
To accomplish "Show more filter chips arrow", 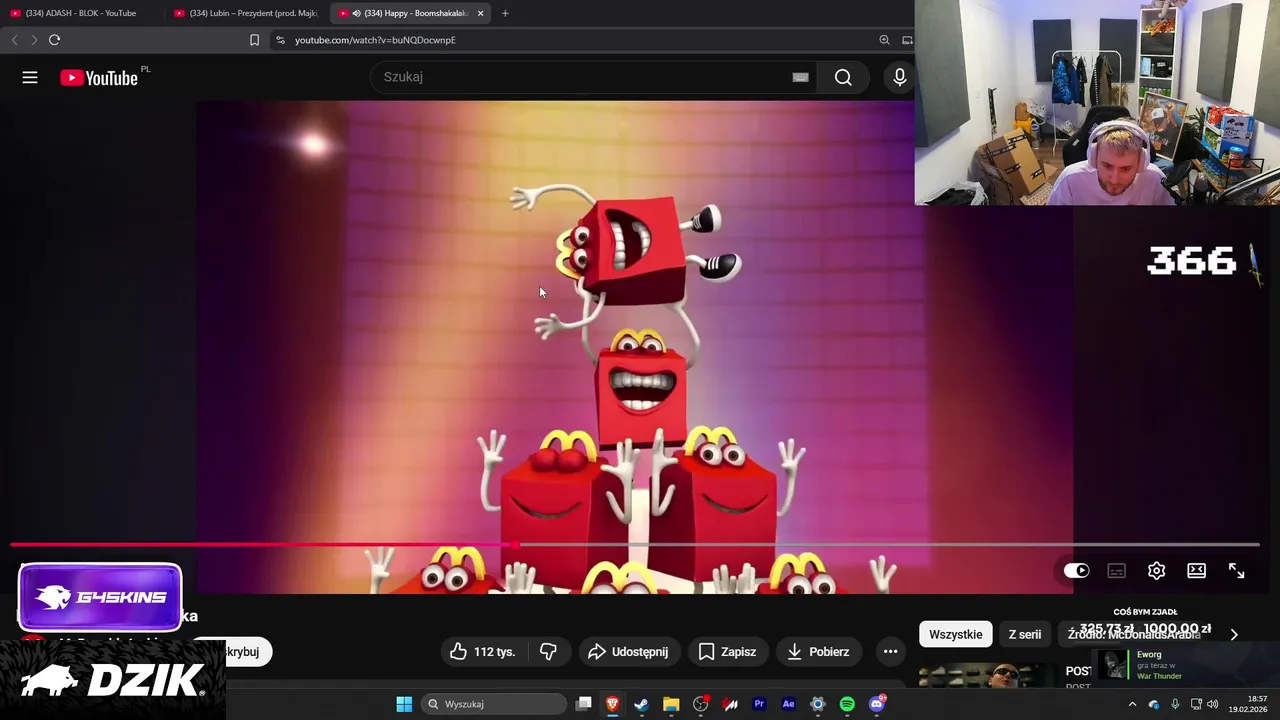I will point(1234,634).
